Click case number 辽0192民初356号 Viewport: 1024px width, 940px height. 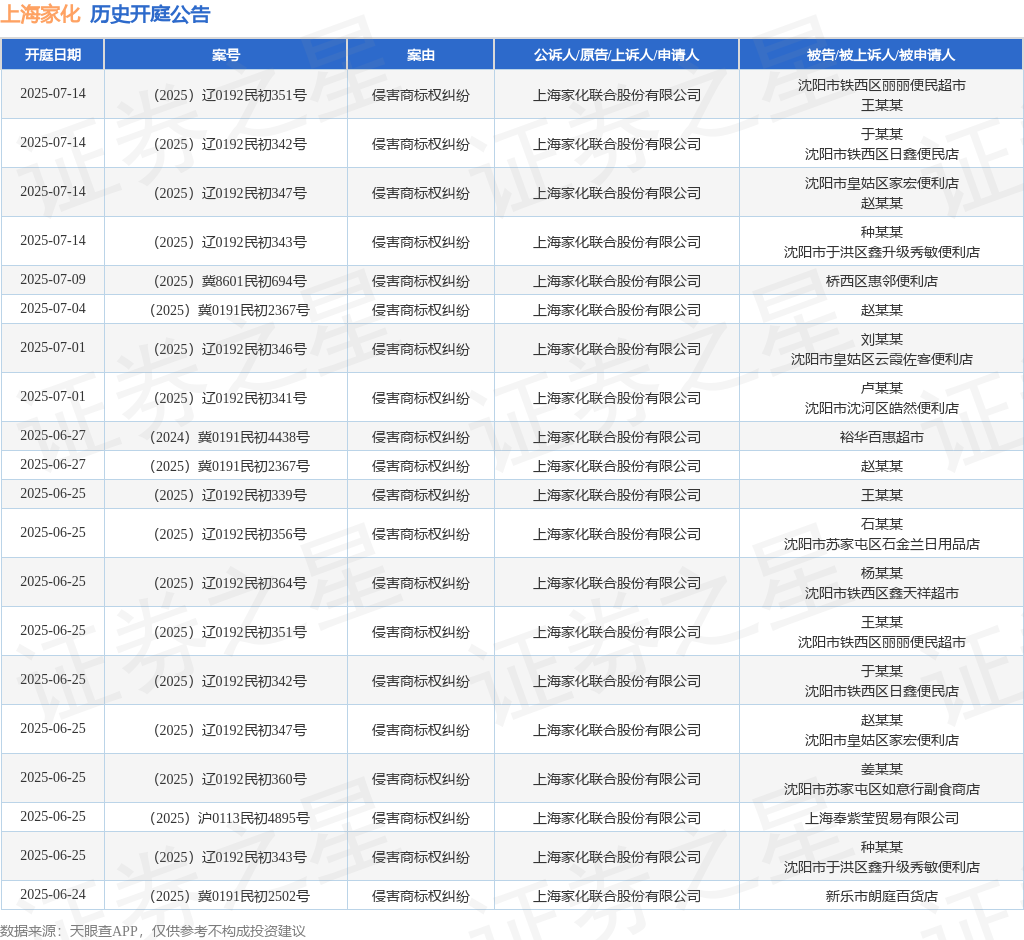[230, 534]
